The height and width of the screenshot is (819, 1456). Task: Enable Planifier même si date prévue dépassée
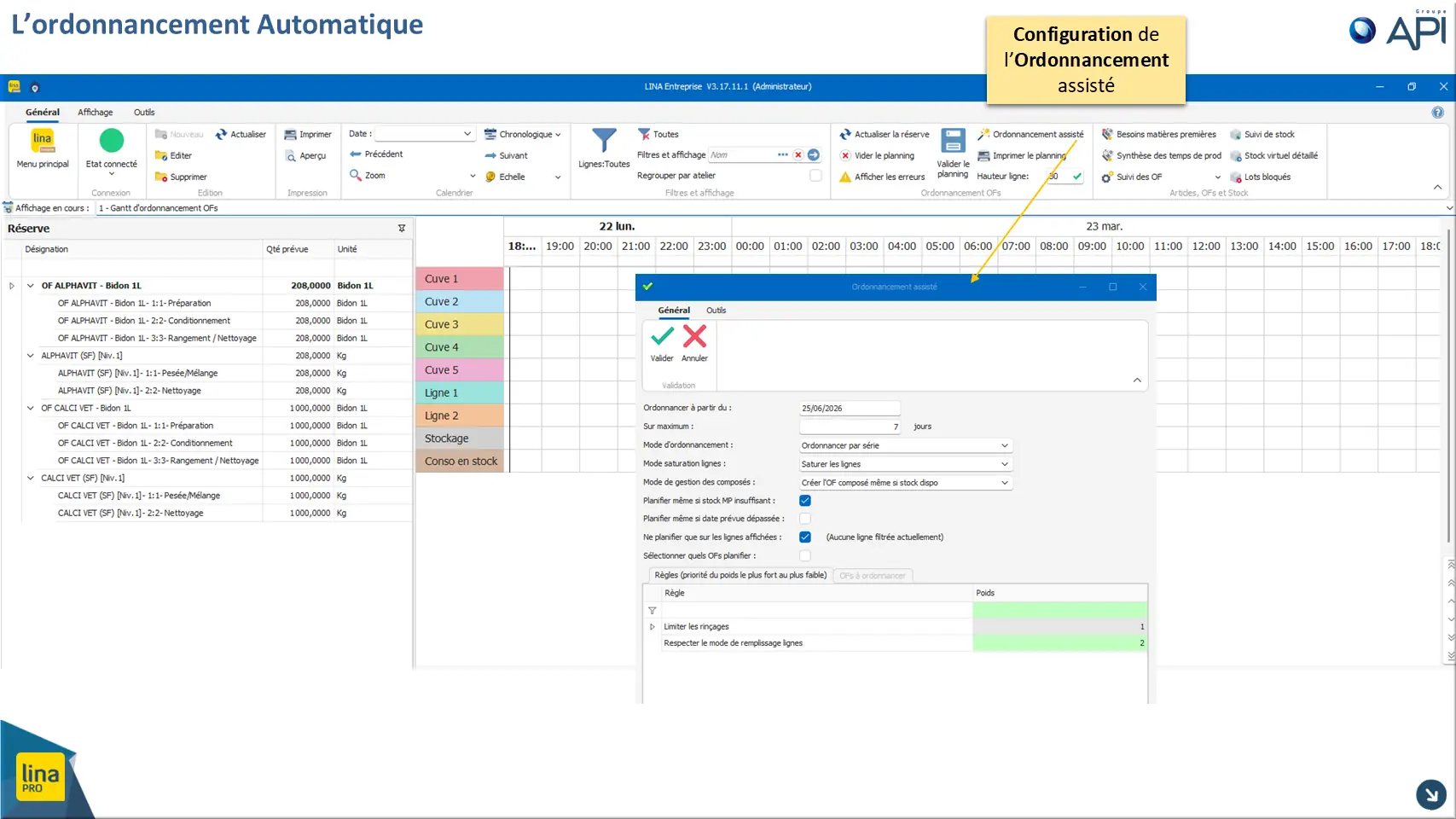pos(805,519)
